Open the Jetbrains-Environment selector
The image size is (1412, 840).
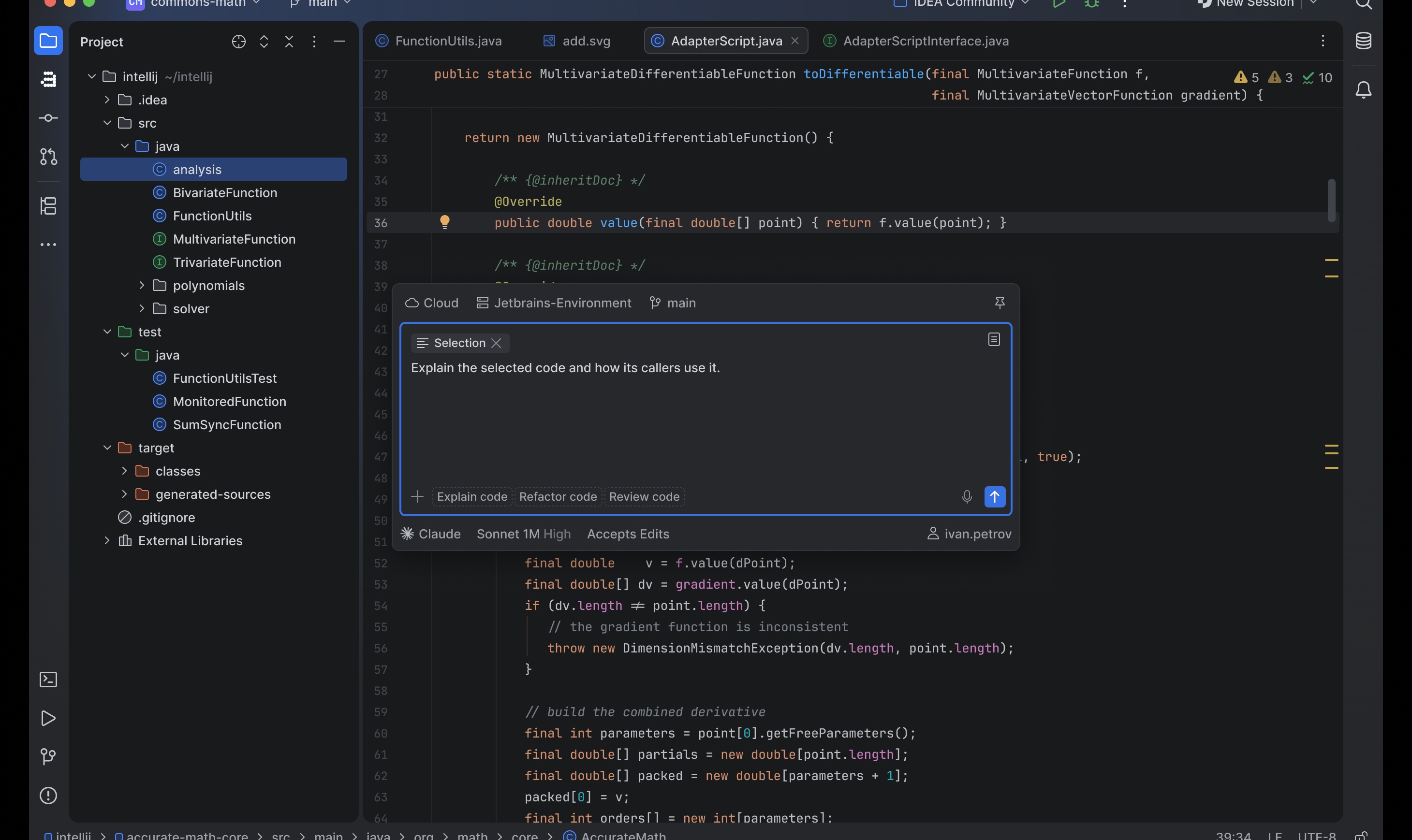(554, 303)
